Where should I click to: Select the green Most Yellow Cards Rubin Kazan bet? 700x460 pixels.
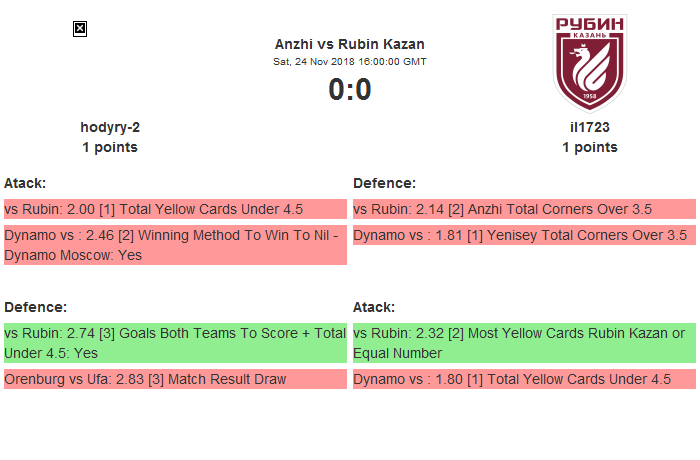[x=523, y=343]
